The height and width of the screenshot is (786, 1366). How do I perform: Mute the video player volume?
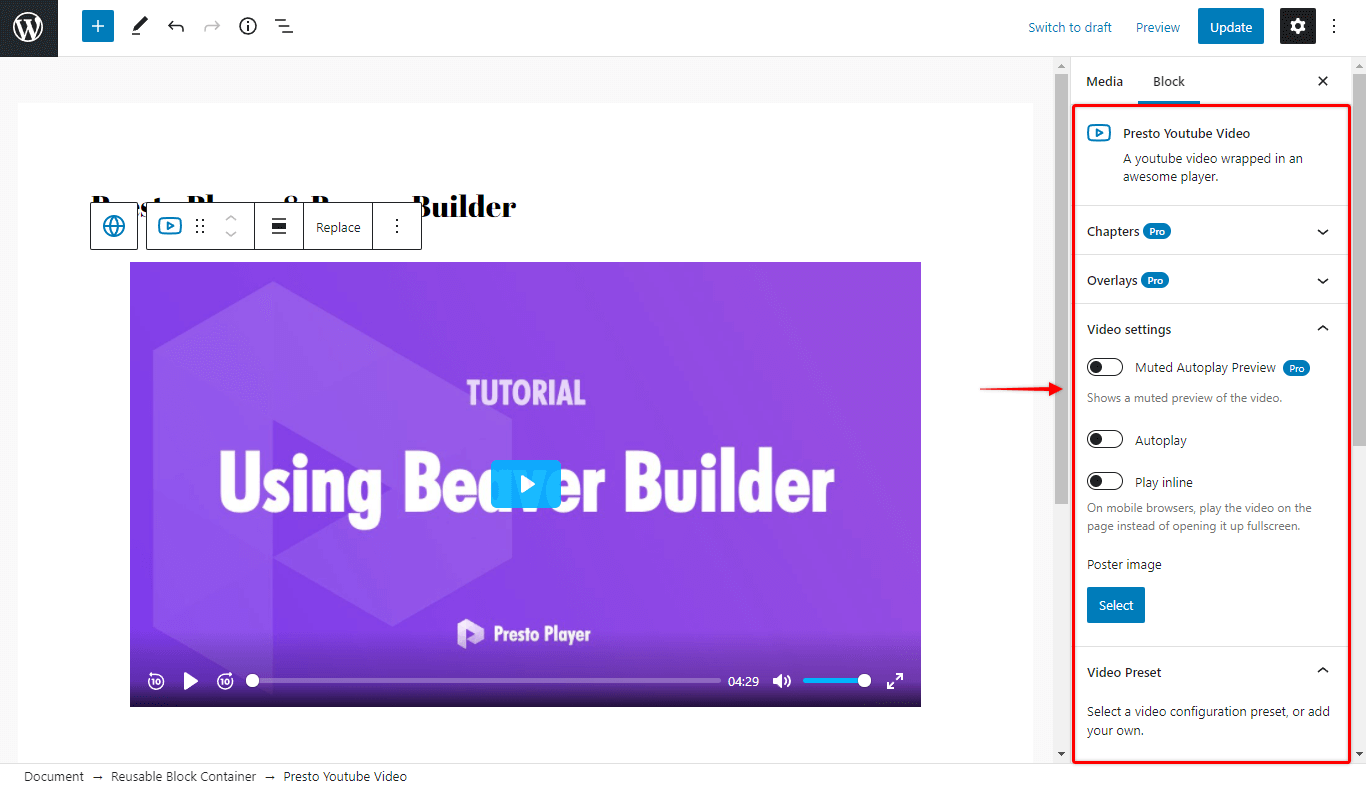click(x=782, y=681)
